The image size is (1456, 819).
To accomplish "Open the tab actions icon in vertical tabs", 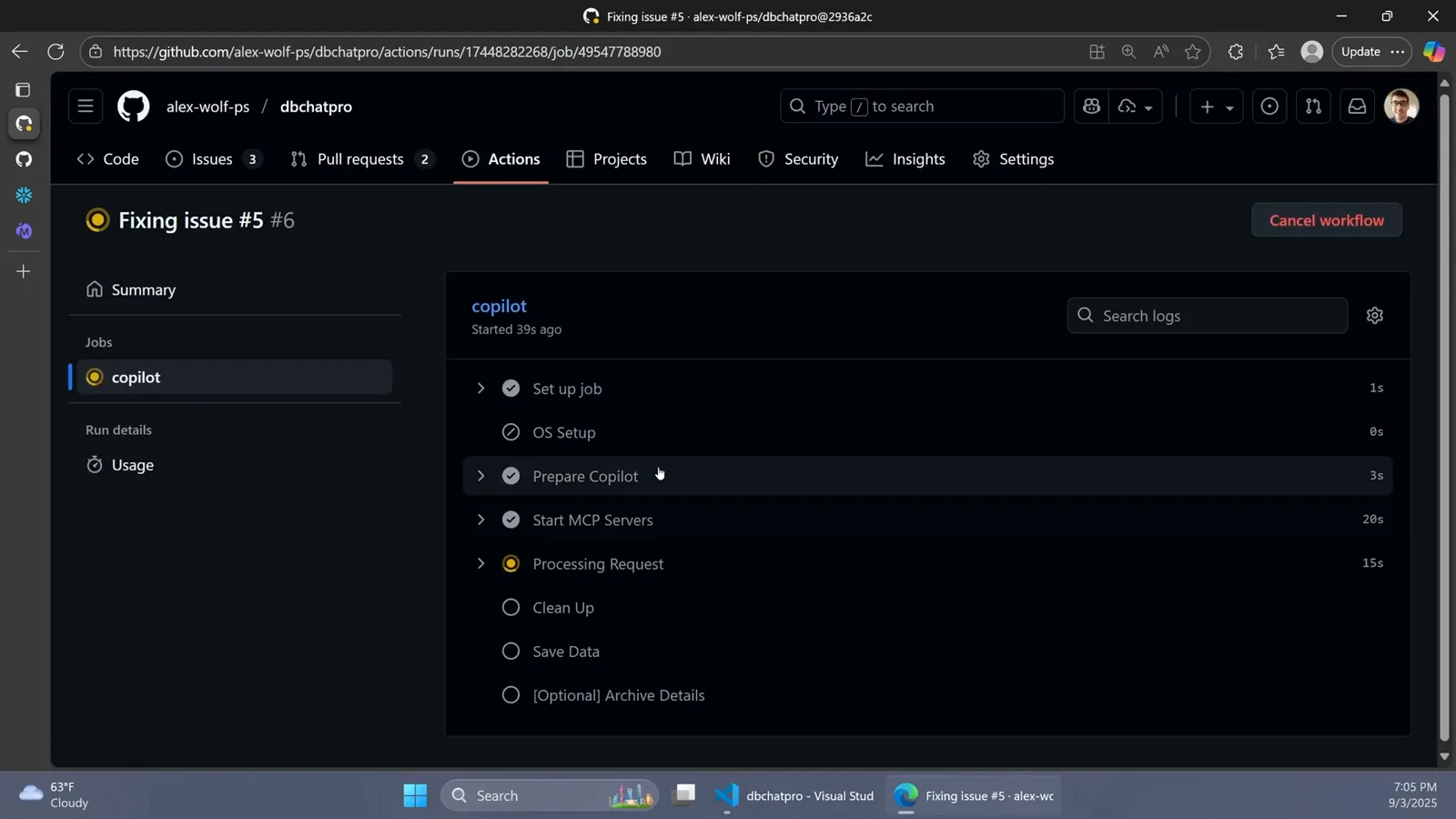I will (24, 90).
